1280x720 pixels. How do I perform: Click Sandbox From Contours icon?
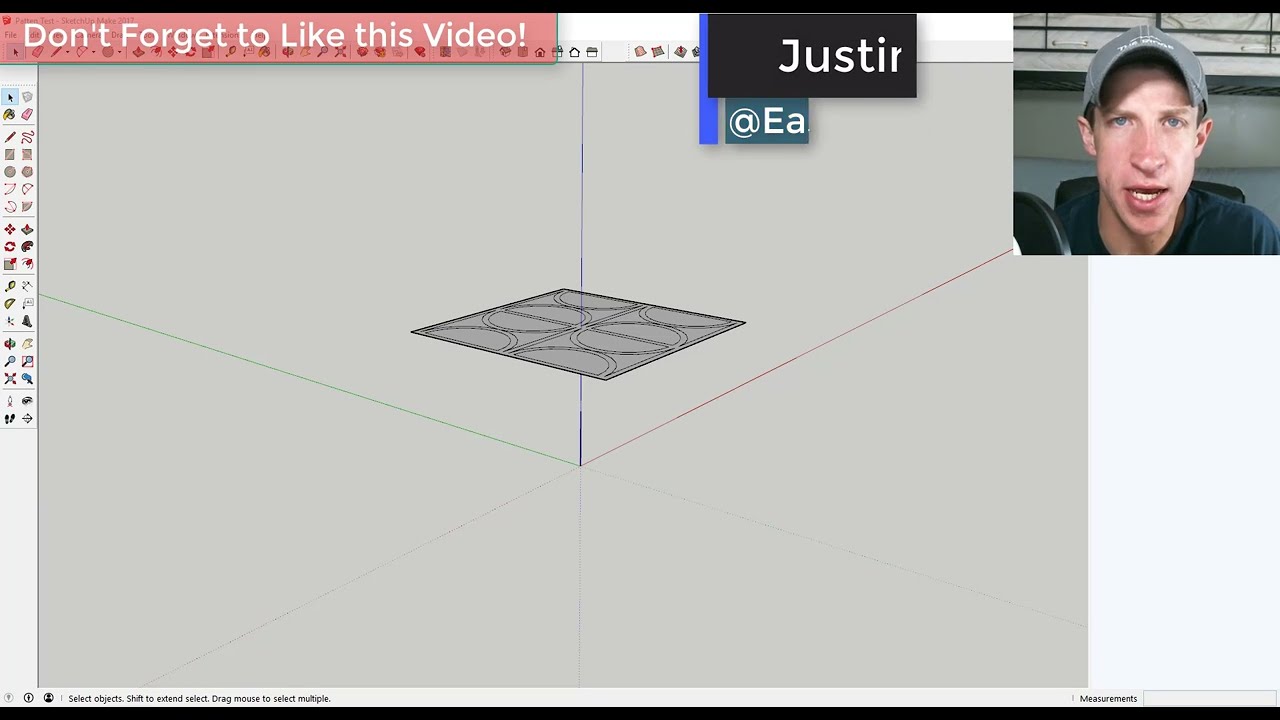coord(640,52)
